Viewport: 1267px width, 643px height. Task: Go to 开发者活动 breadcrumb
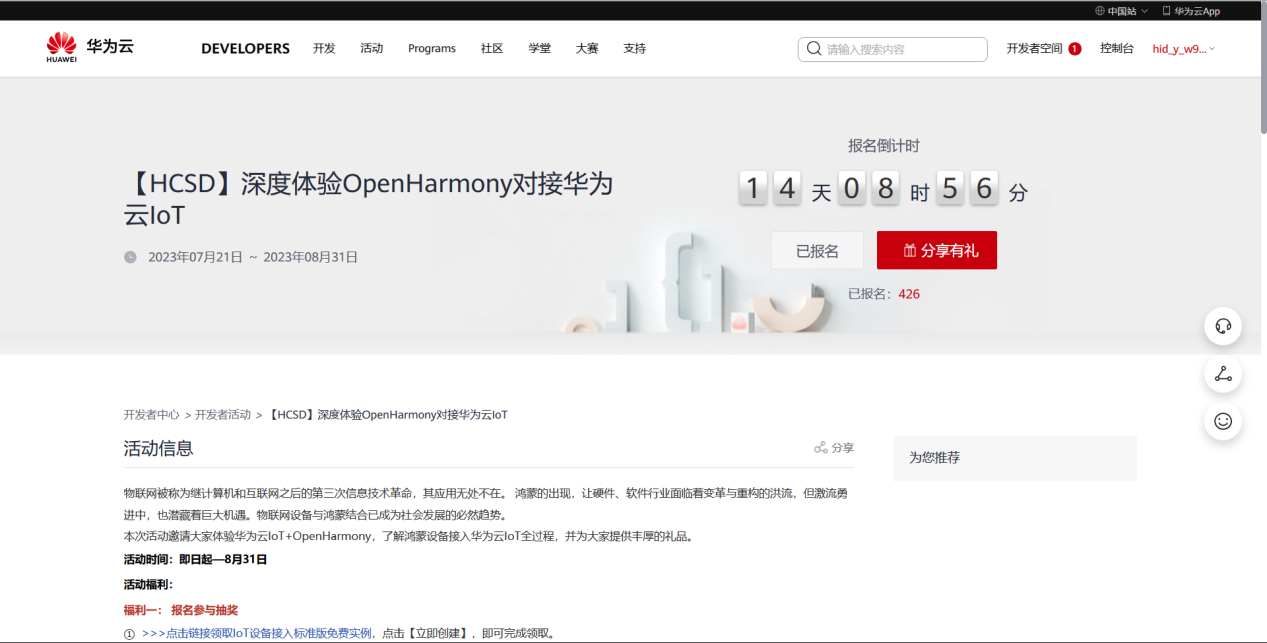click(x=223, y=414)
